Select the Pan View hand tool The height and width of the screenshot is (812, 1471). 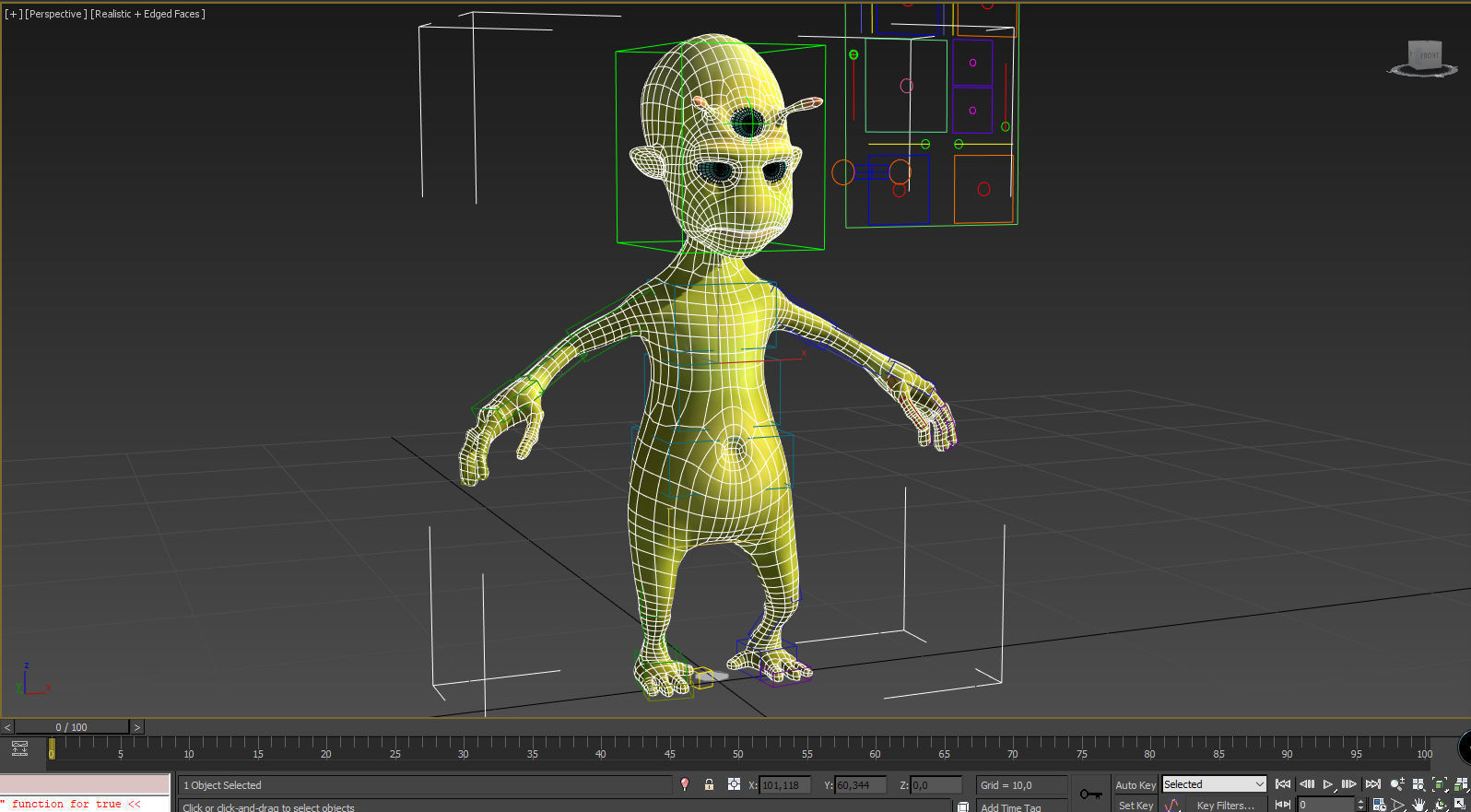(1419, 805)
